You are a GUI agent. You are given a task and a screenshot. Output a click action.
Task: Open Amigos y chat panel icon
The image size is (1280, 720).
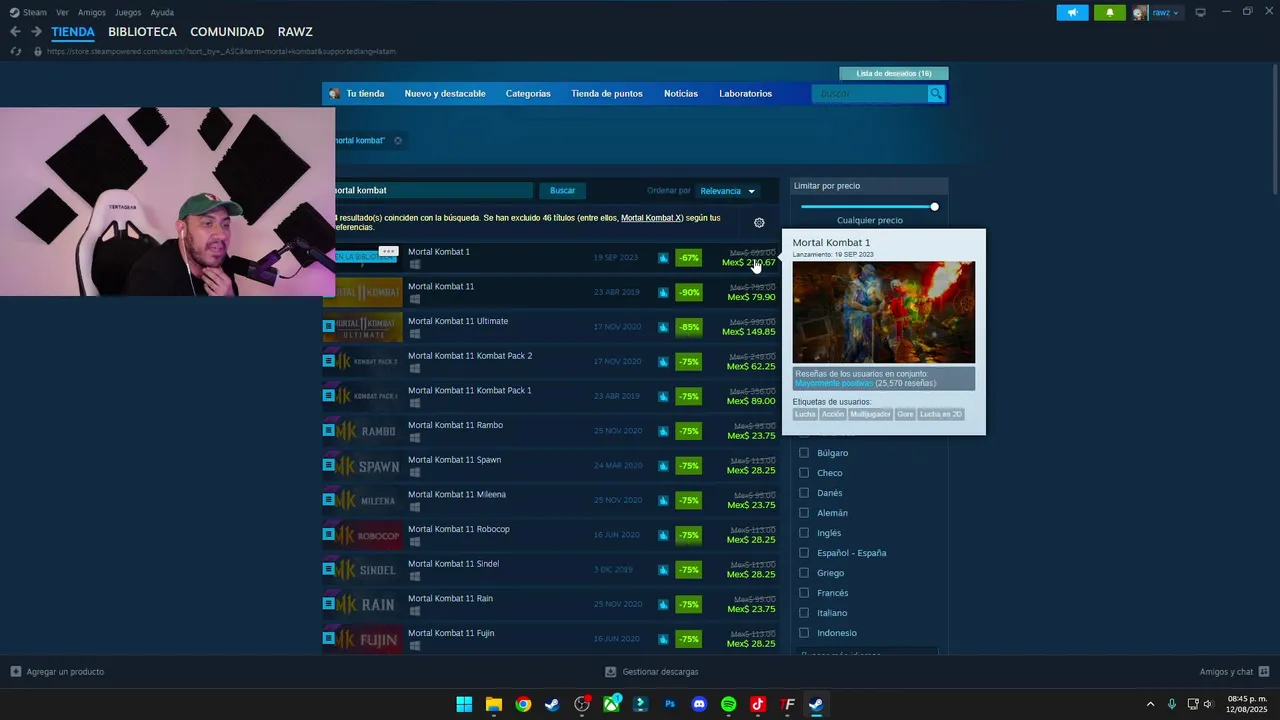(x=1264, y=672)
